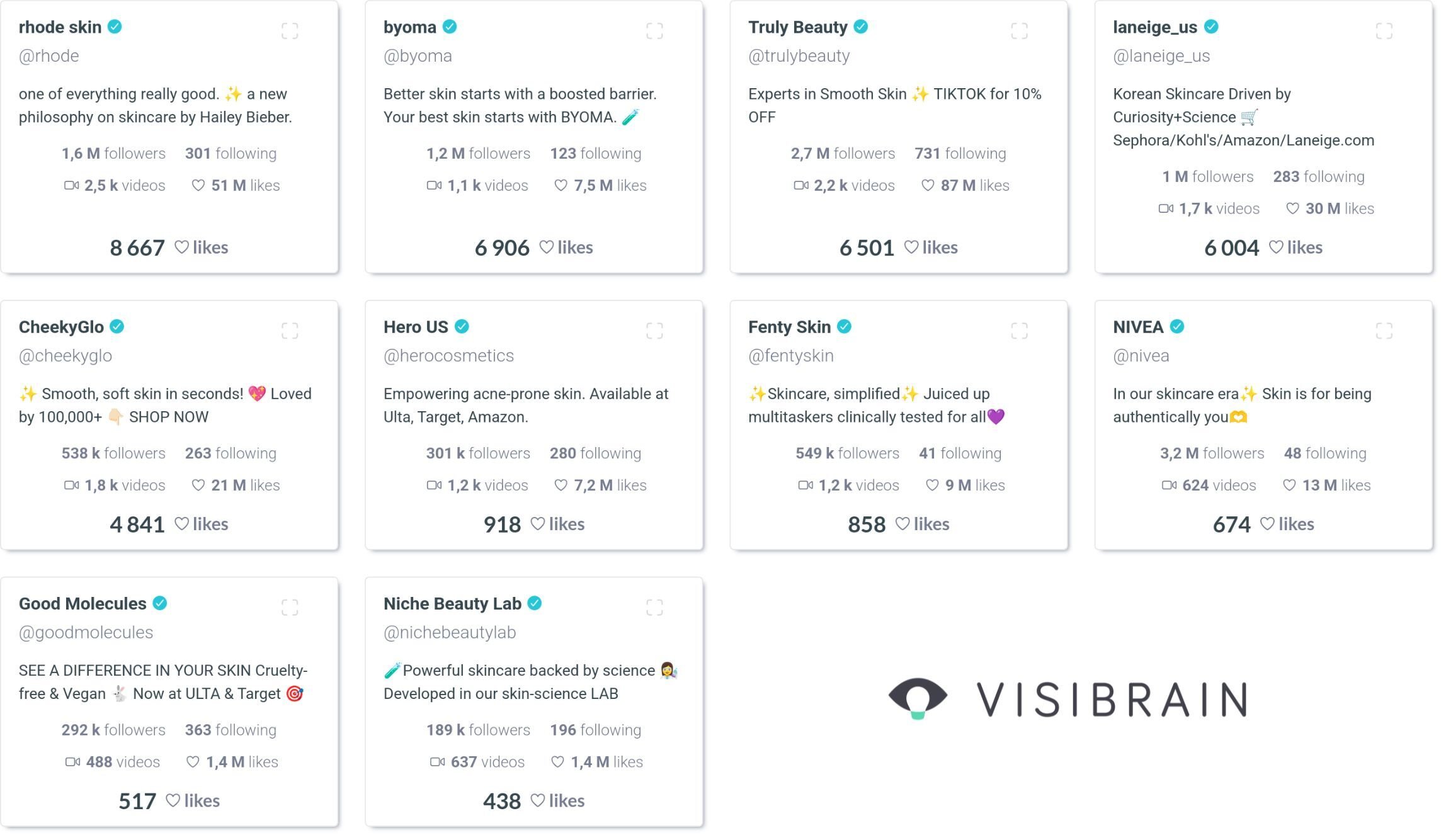The height and width of the screenshot is (840, 1446).
Task: Open the @rhode handle link
Action: 48,56
